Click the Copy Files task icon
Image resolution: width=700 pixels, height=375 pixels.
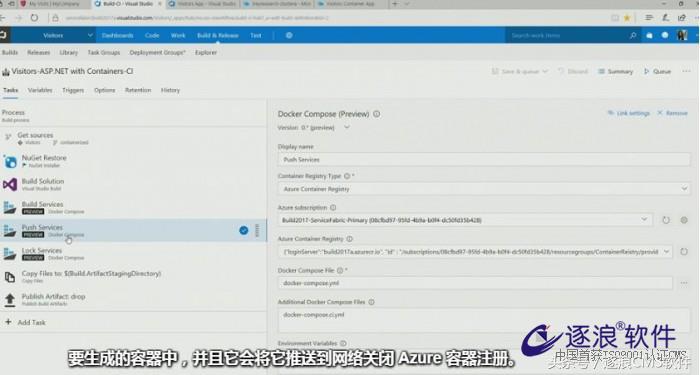10,277
